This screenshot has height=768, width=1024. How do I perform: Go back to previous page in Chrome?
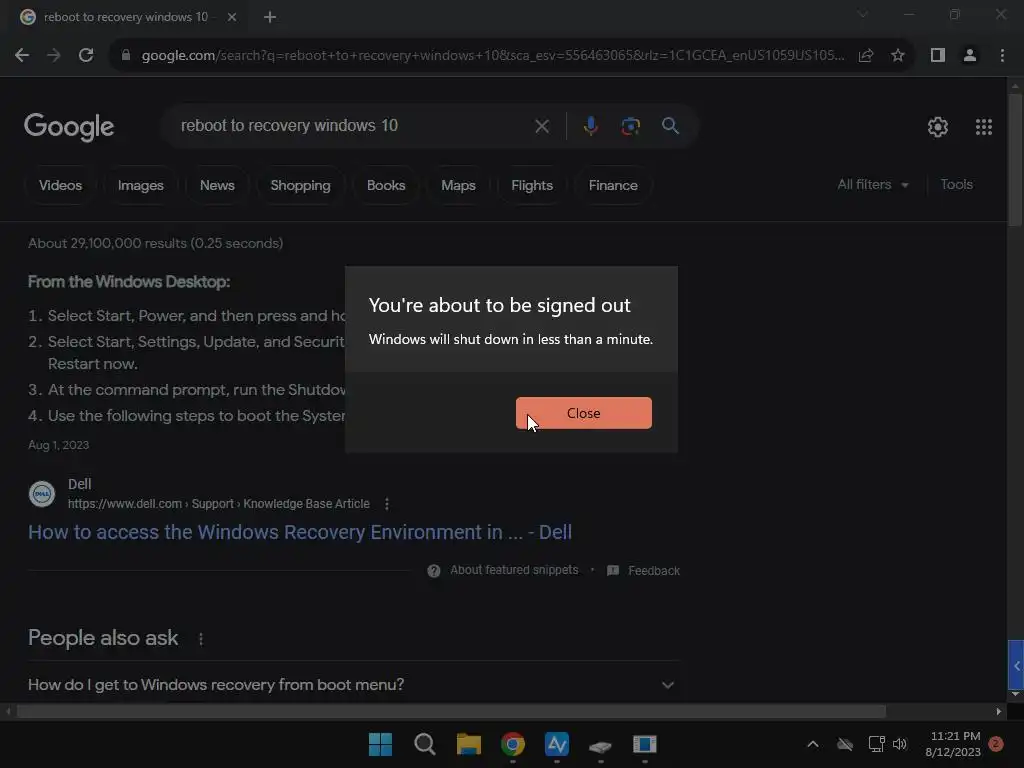pos(22,56)
